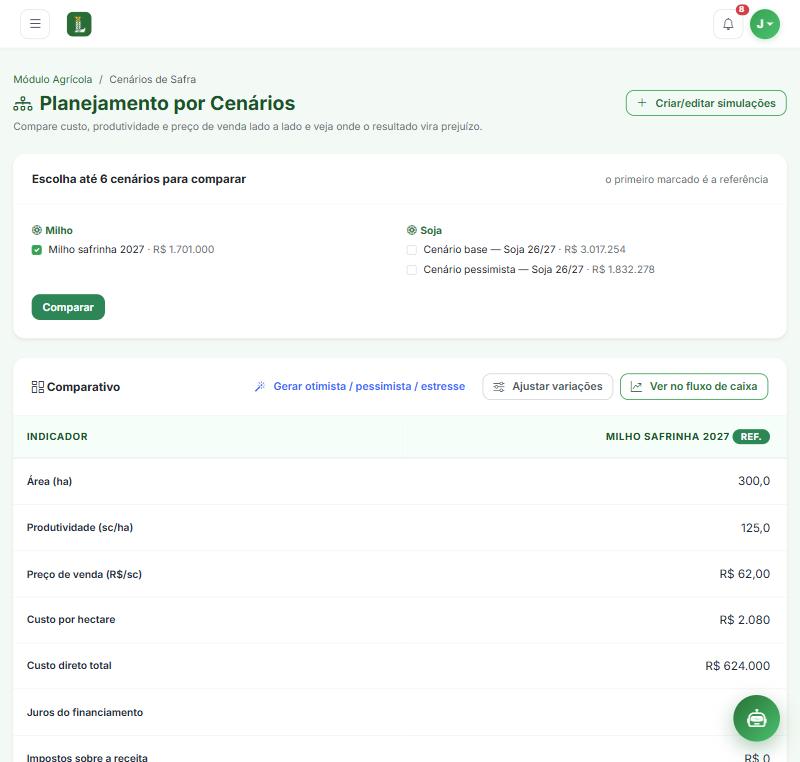The height and width of the screenshot is (762, 800).
Task: Click the R$ 62,00 price value
Action: click(x=744, y=574)
